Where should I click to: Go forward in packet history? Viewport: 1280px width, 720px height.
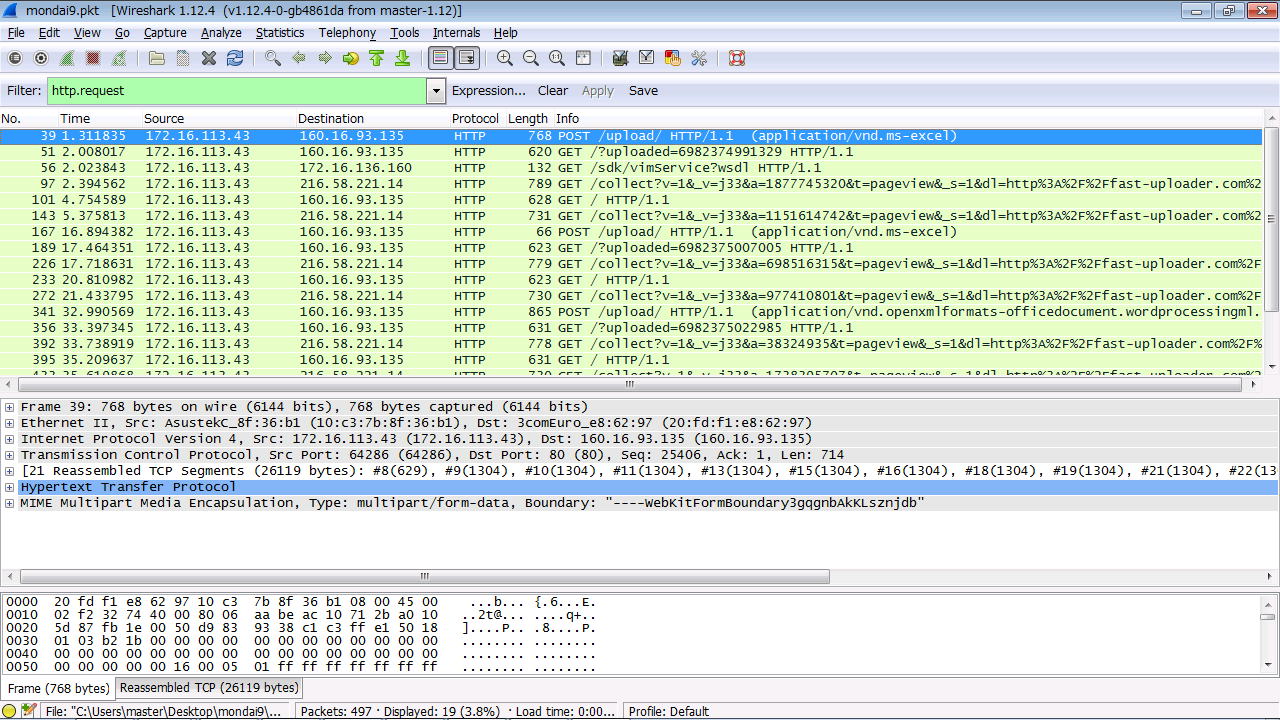click(325, 58)
